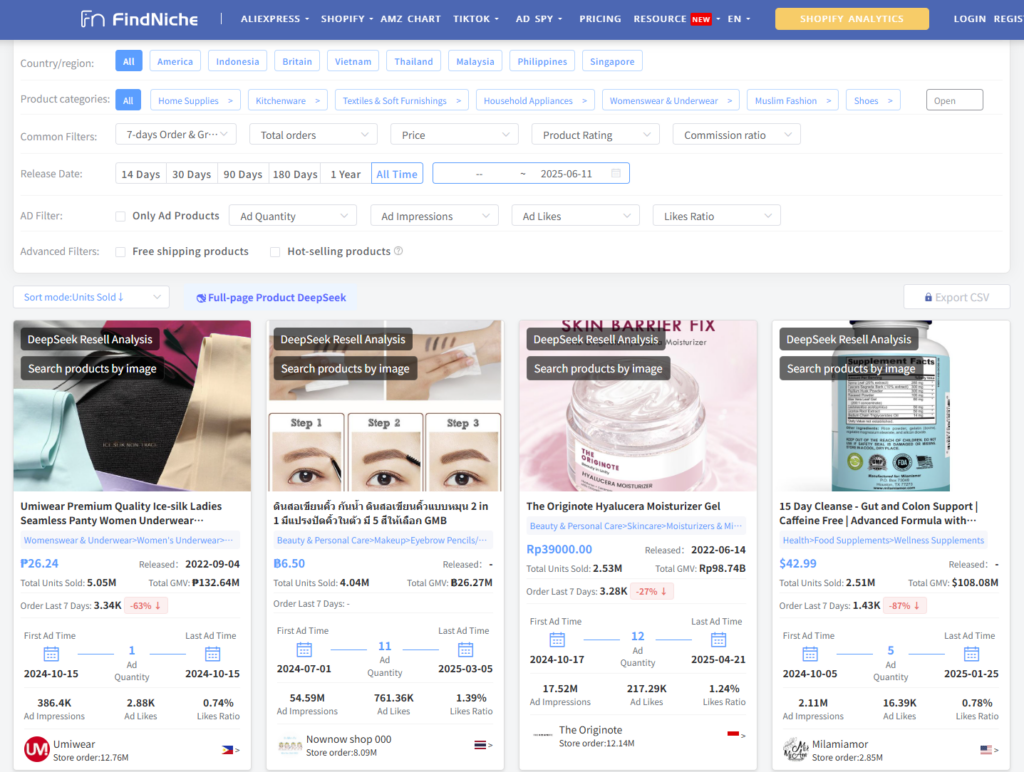Viewport: 1024px width, 772px height.
Task: Open The Originote moisturizer product image
Action: [638, 405]
